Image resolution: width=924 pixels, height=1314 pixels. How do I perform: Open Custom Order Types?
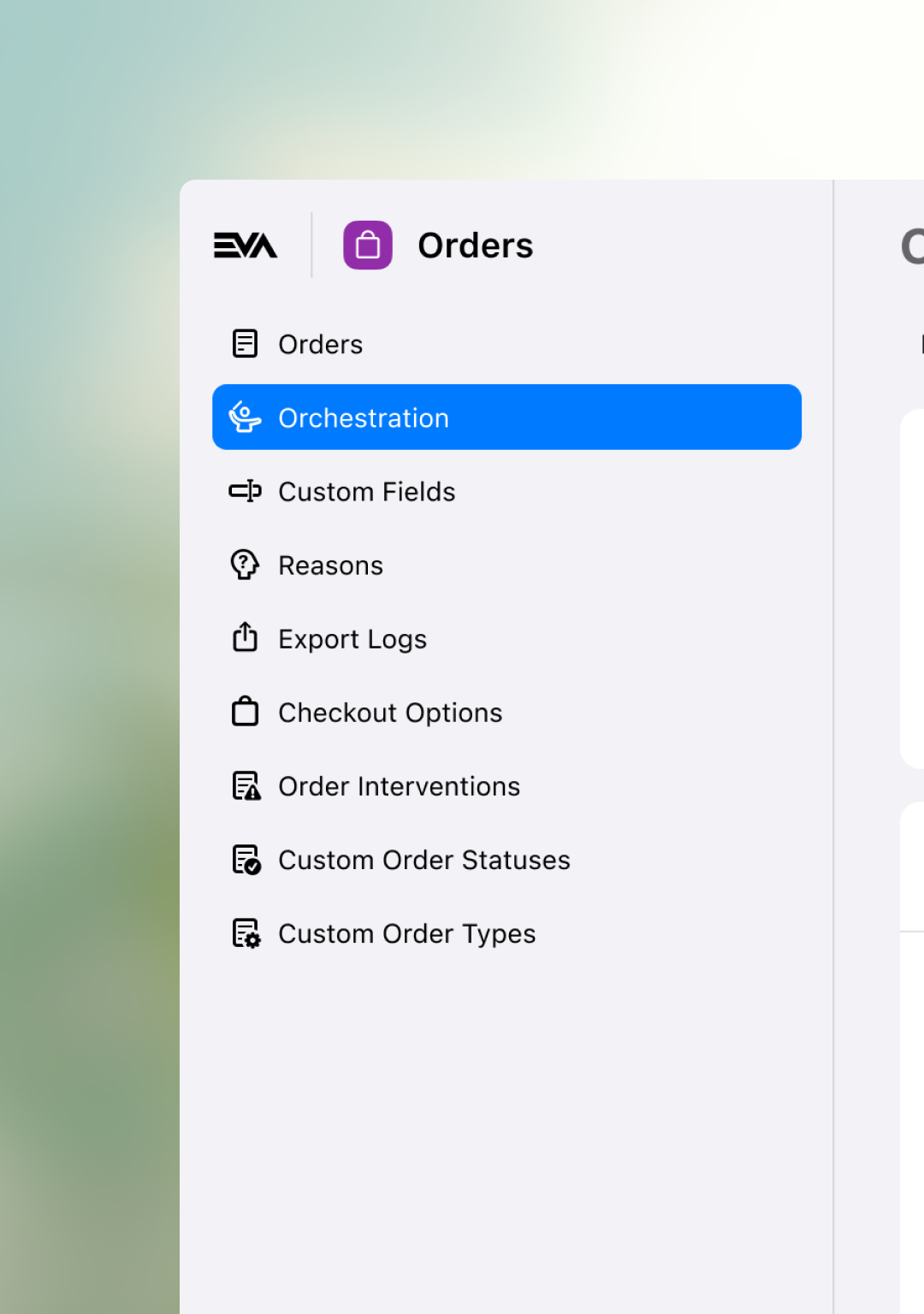[406, 932]
